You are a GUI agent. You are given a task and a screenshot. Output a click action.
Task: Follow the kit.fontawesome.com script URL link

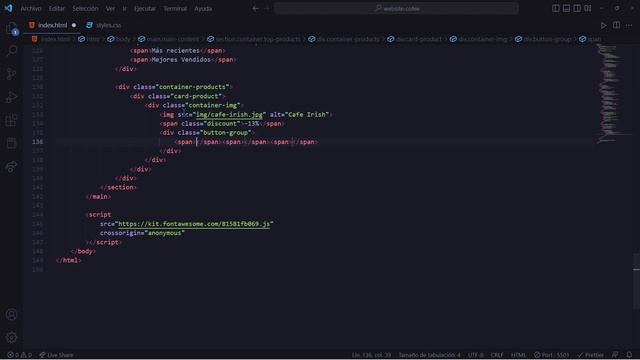(194, 224)
